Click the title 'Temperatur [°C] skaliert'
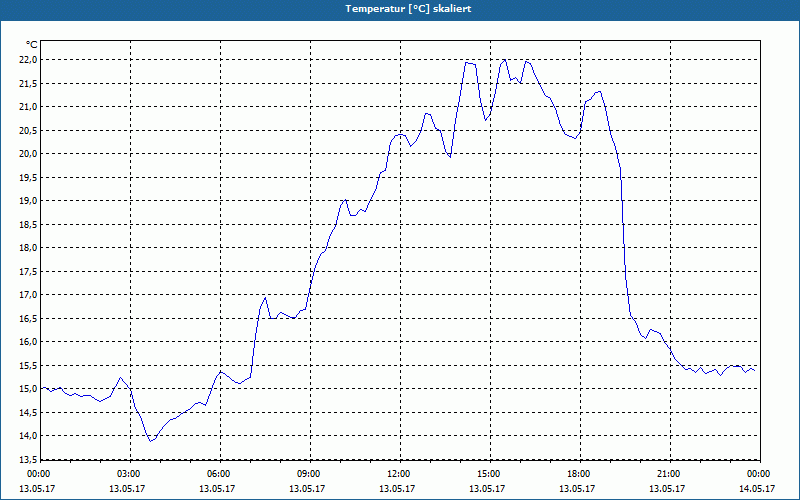800x500 pixels. (x=408, y=9)
